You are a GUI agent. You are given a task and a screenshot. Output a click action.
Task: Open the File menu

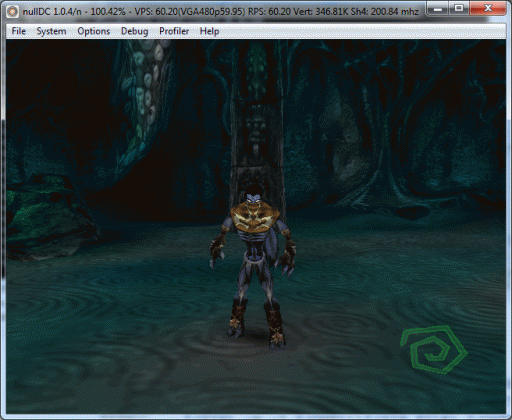(x=19, y=31)
